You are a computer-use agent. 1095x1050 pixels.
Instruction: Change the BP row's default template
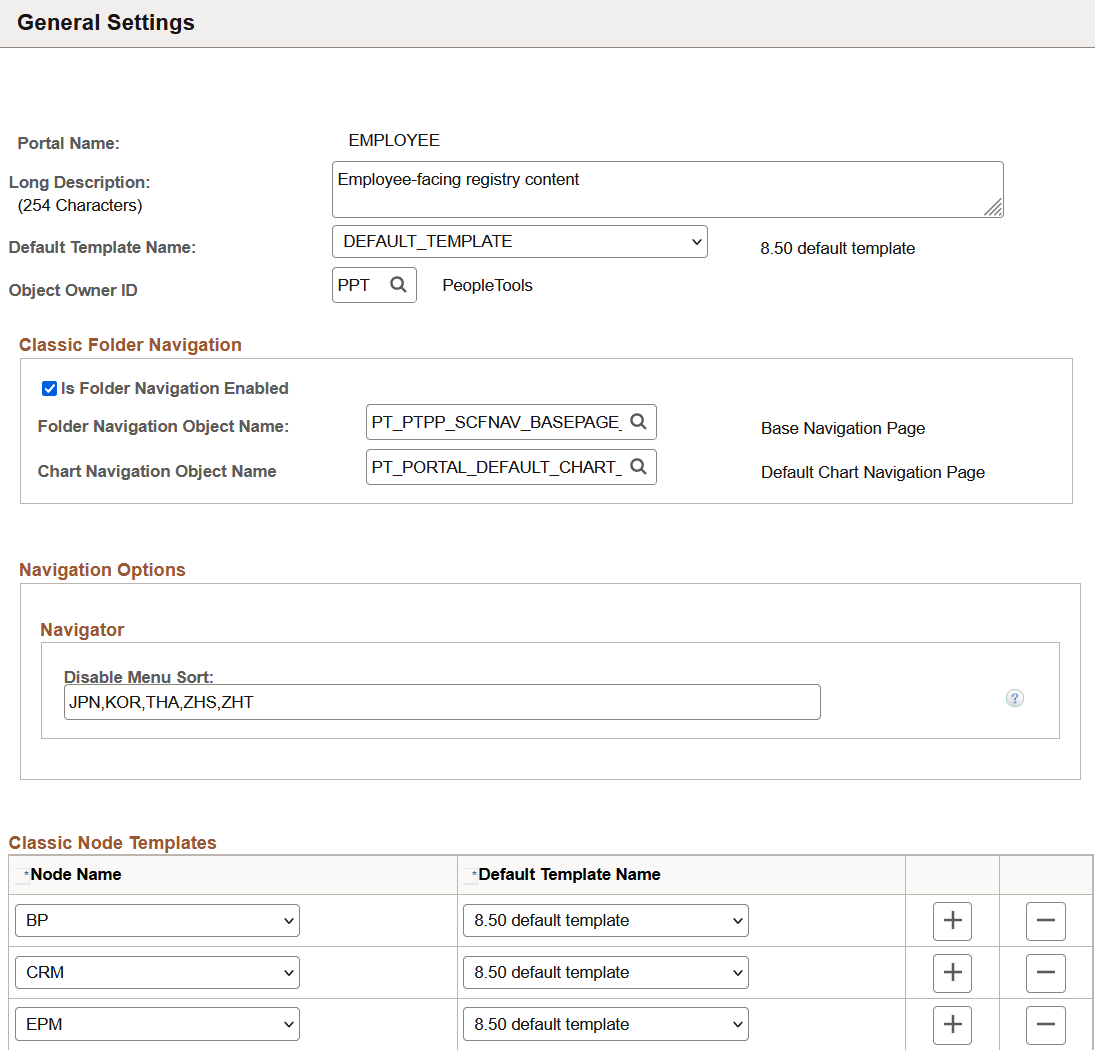tap(736, 920)
